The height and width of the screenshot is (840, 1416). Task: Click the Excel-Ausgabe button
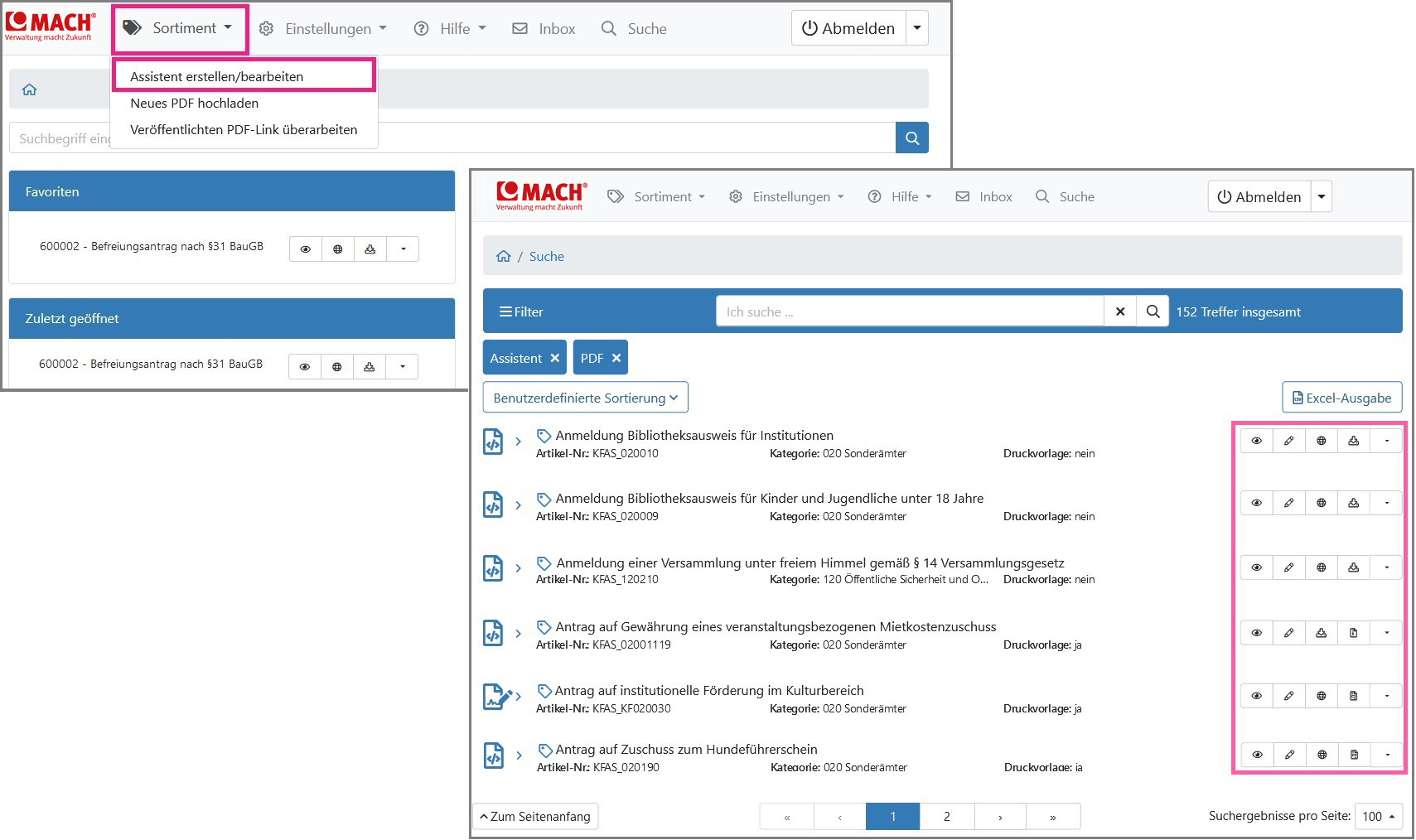click(1342, 397)
